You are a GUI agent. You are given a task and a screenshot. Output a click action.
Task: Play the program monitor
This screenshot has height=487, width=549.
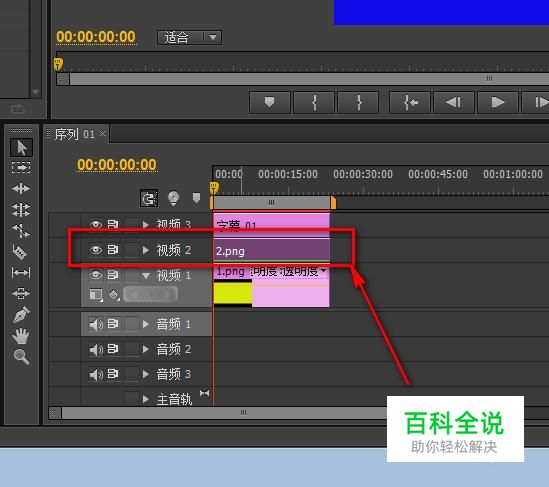[x=498, y=103]
